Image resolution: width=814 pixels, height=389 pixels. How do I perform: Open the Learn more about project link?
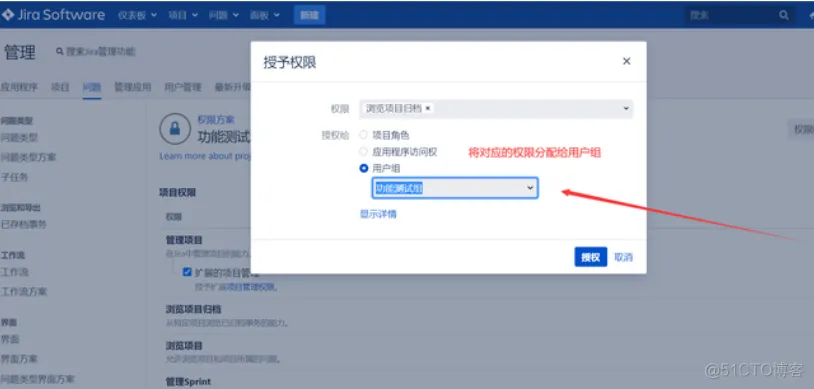coord(205,156)
